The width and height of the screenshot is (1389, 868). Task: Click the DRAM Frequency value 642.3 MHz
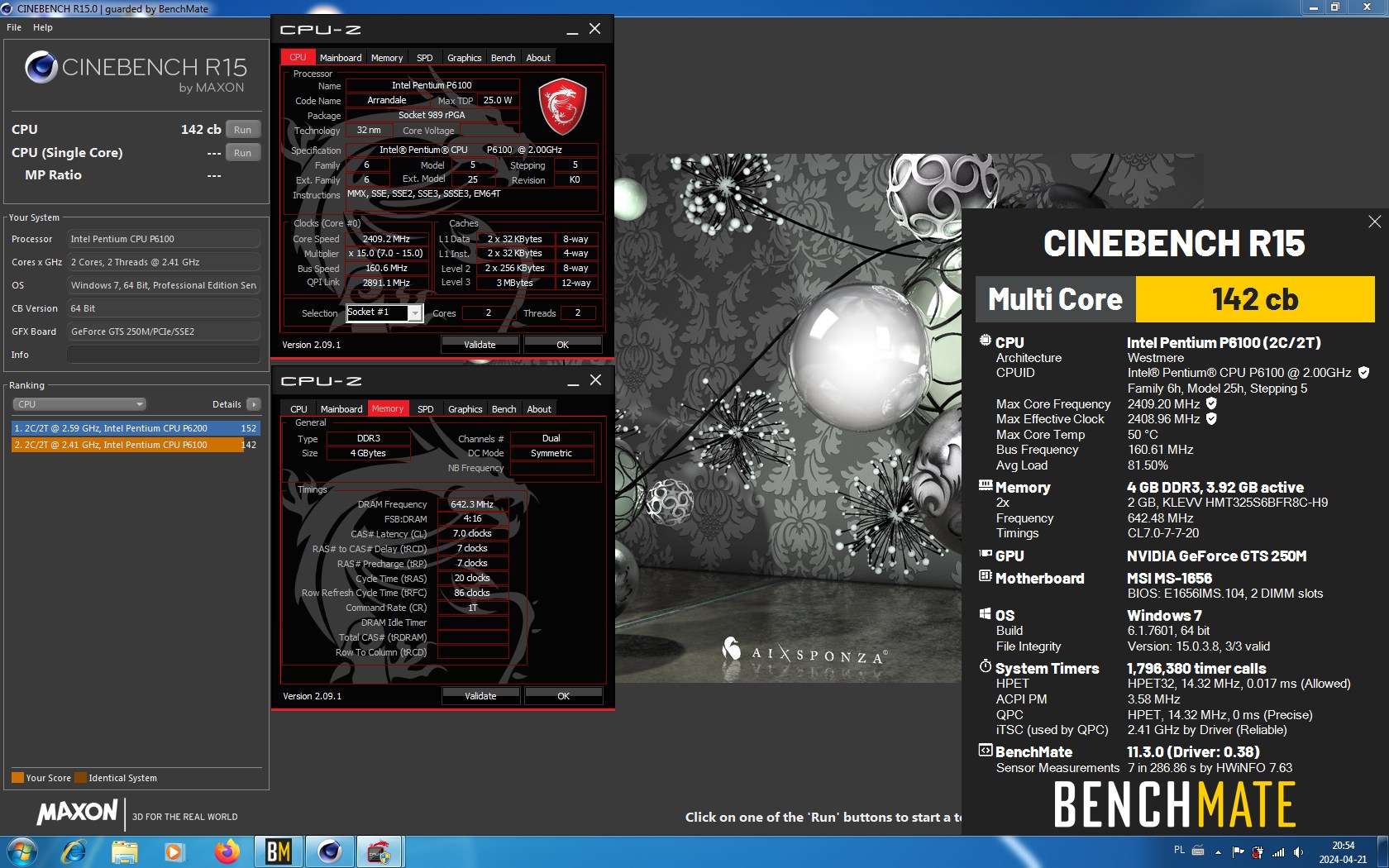[x=472, y=504]
